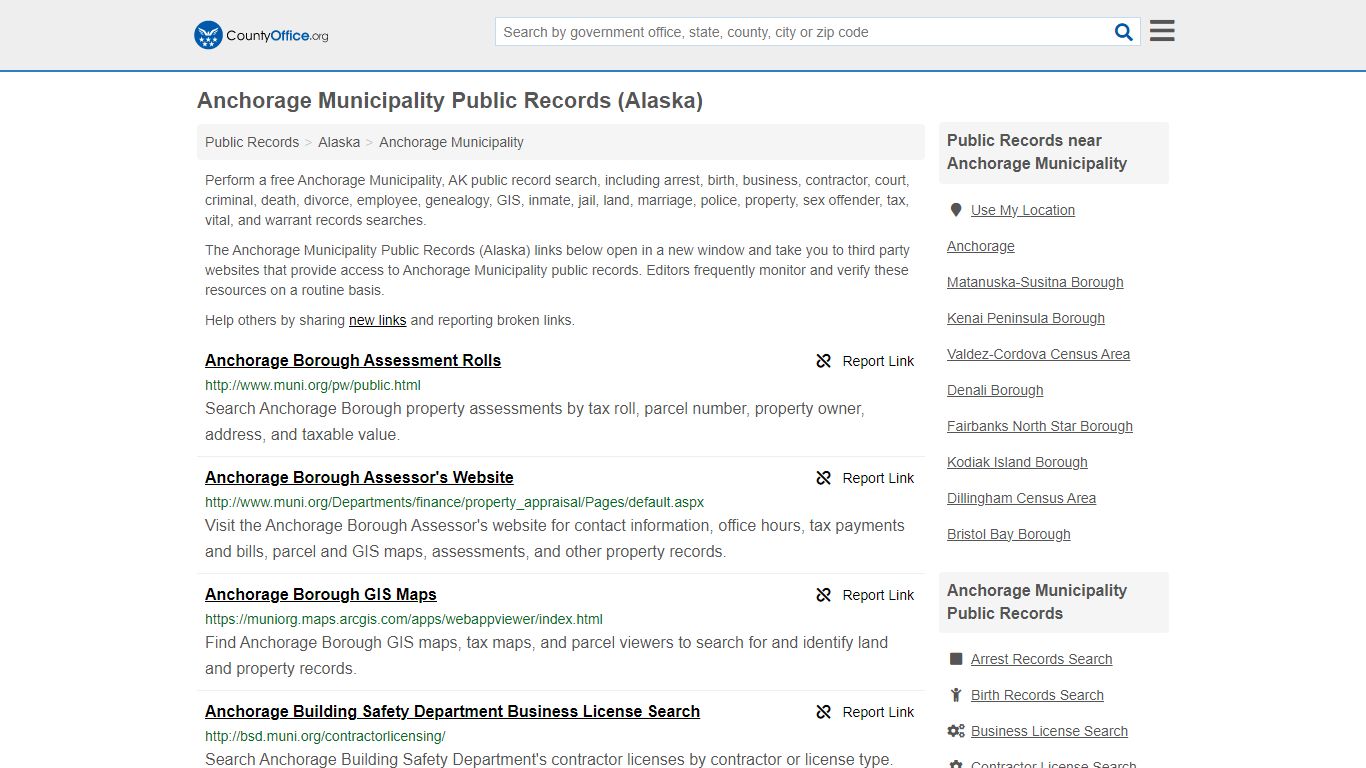
Task: Open Dillingham Census Area records
Action: [x=1021, y=498]
